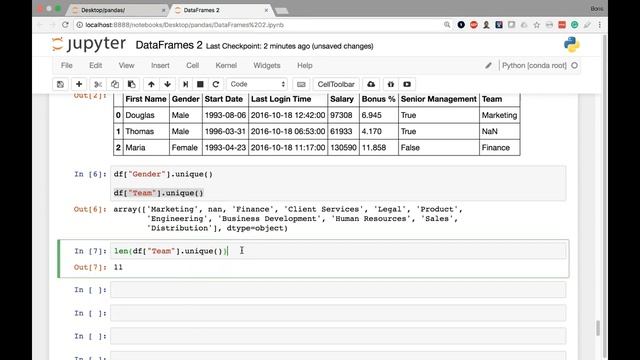Image resolution: width=640 pixels, height=360 pixels.
Task: Click the pencil edit icon near kernel name
Action: point(488,65)
